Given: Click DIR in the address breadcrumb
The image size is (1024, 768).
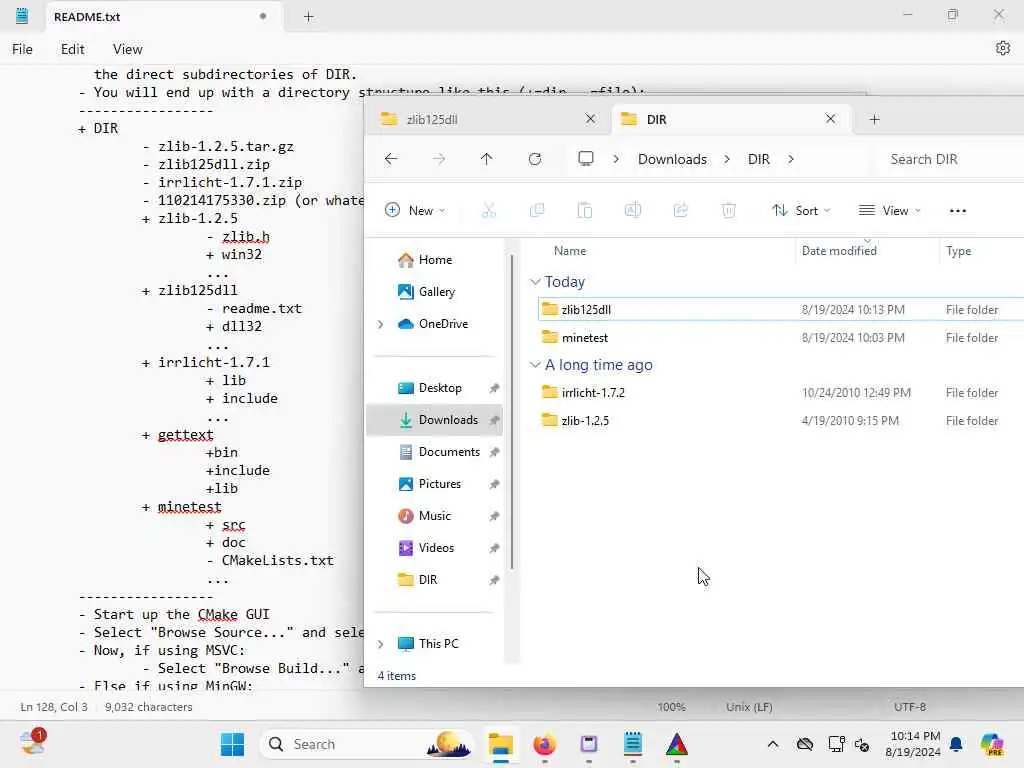Looking at the screenshot, I should (x=758, y=159).
